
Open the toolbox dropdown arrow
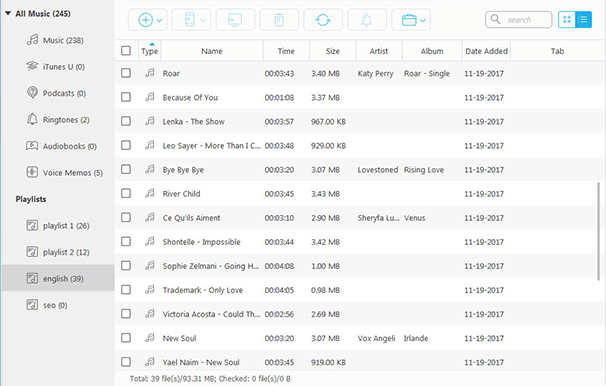click(x=423, y=20)
